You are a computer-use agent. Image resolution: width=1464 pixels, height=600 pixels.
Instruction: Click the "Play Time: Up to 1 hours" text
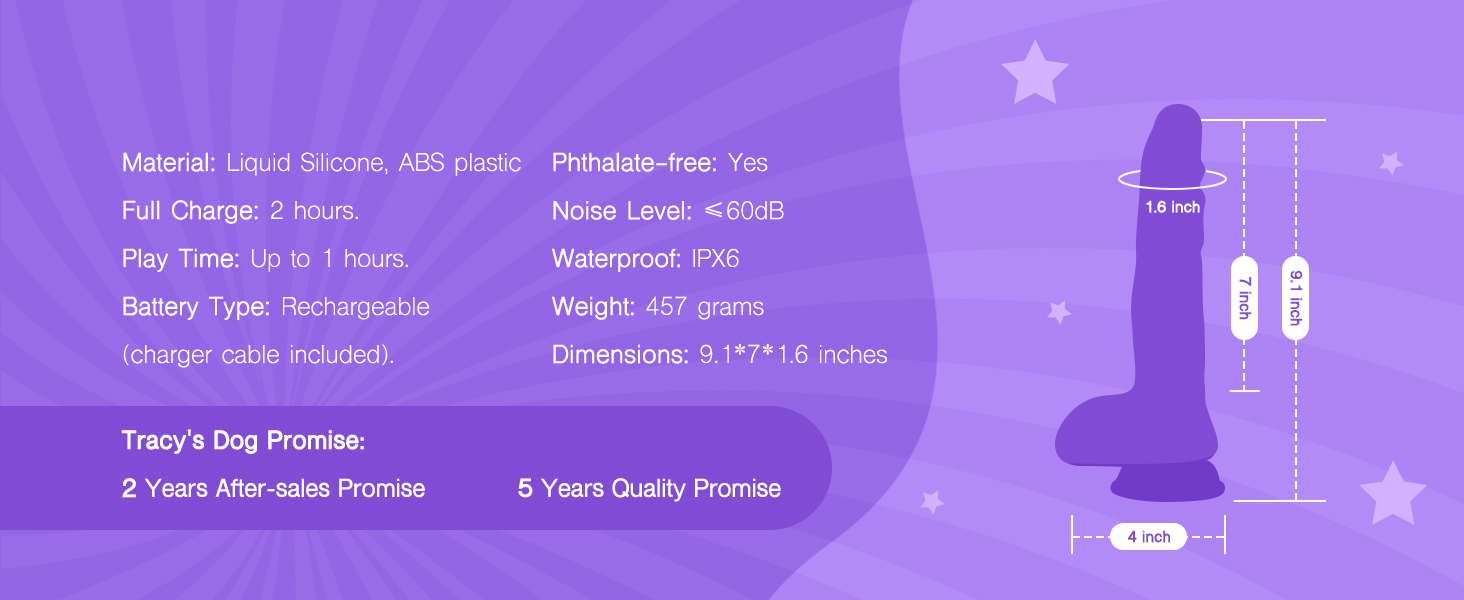coord(265,259)
